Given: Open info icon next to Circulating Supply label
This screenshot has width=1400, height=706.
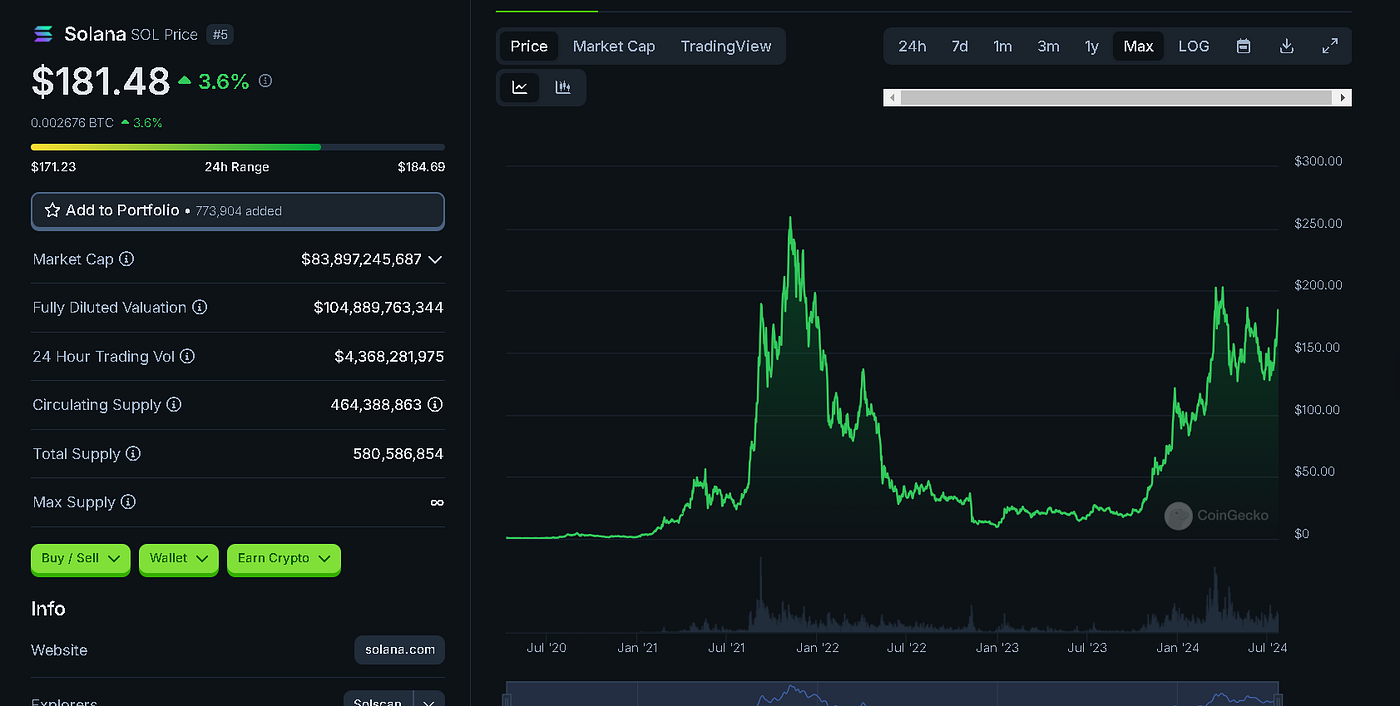Looking at the screenshot, I should (x=174, y=405).
